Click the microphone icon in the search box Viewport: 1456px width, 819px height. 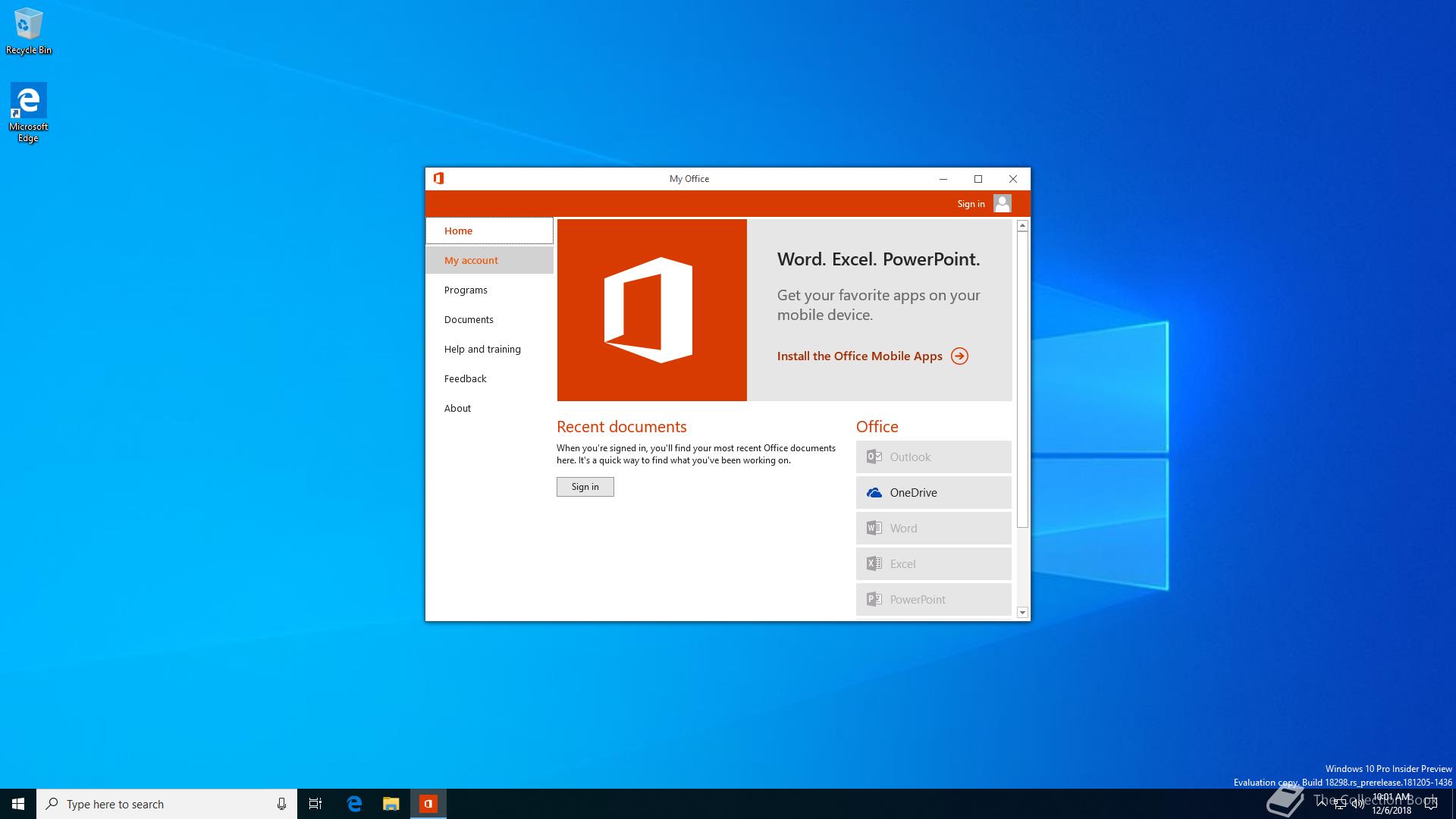coord(281,804)
